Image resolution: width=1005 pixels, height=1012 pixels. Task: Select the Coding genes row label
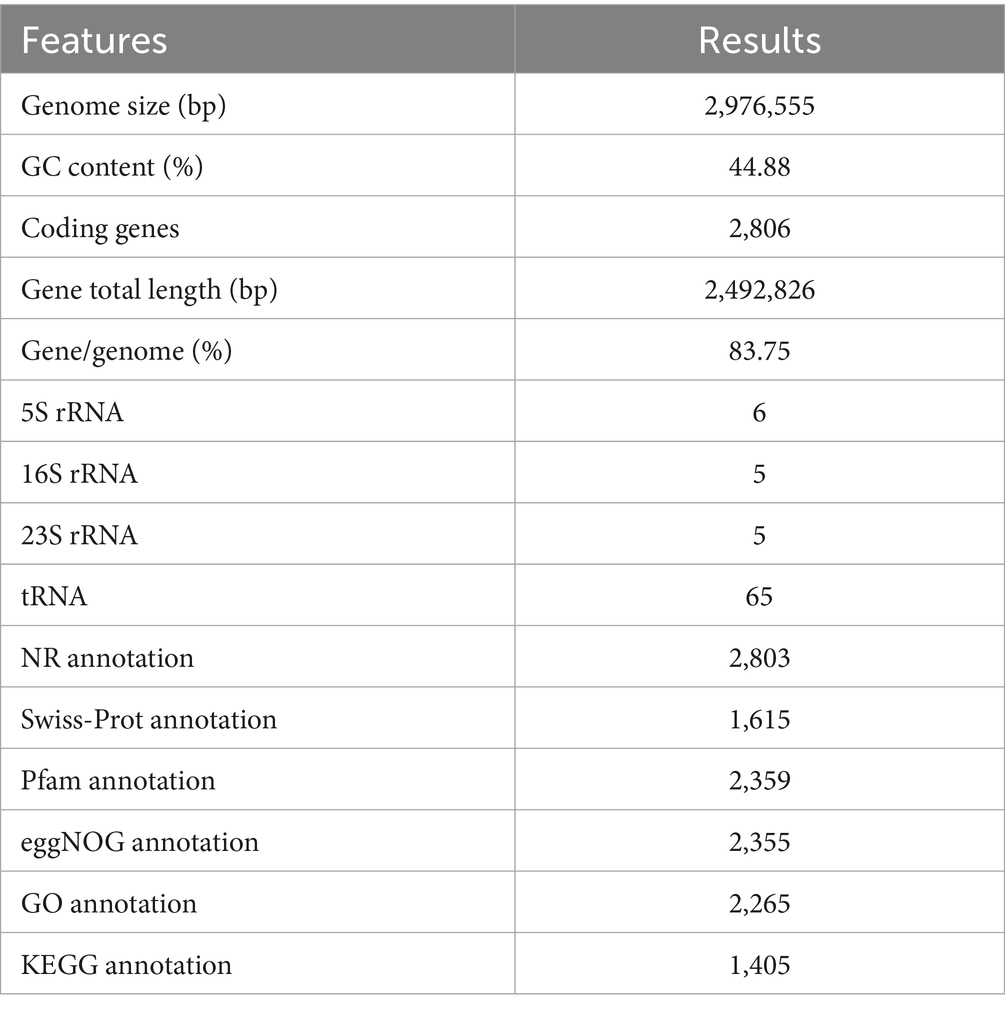coord(101,228)
